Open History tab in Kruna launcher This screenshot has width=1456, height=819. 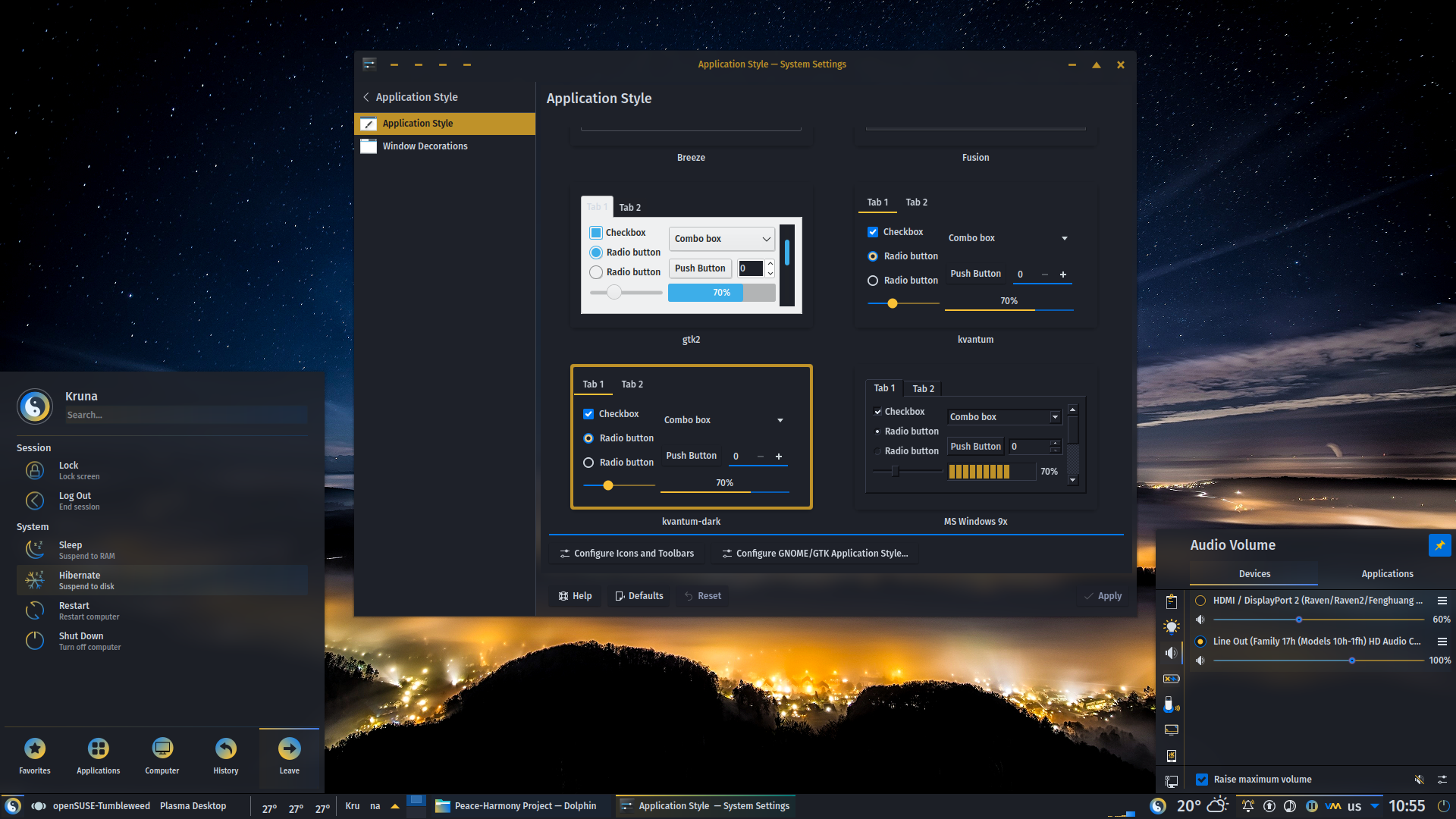click(x=225, y=756)
